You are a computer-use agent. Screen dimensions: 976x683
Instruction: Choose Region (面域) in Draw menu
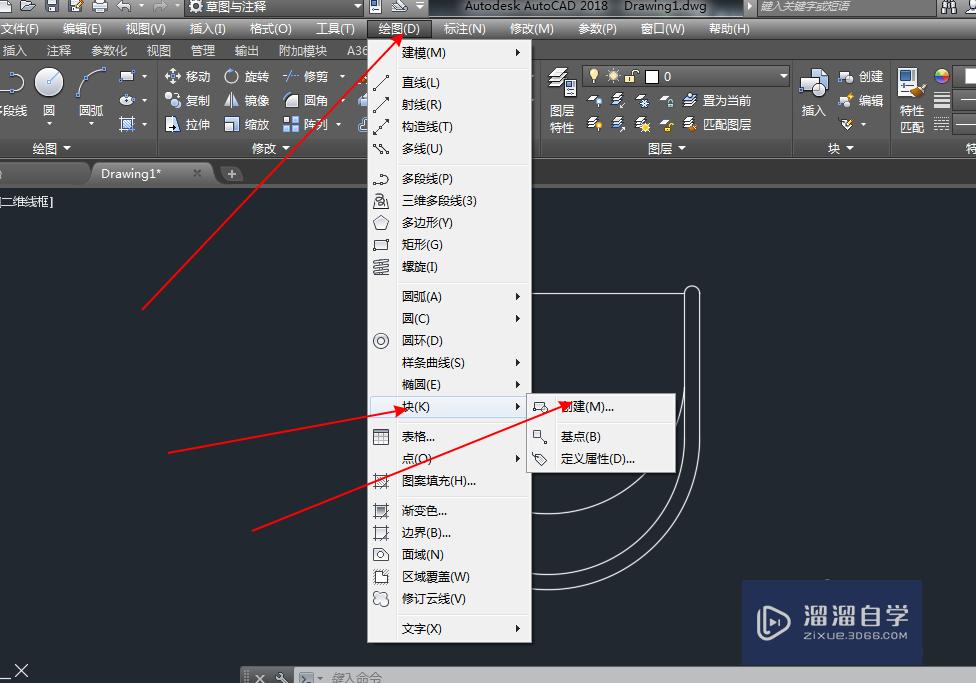click(449, 554)
